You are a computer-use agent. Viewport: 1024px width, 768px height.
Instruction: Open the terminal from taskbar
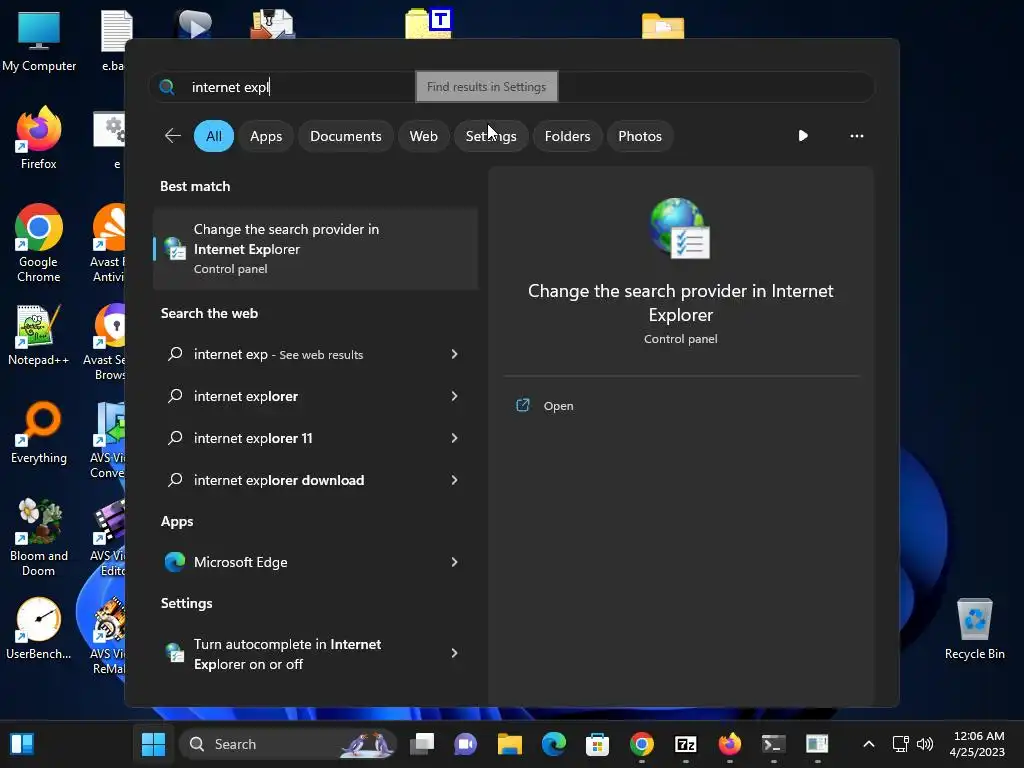tap(773, 744)
